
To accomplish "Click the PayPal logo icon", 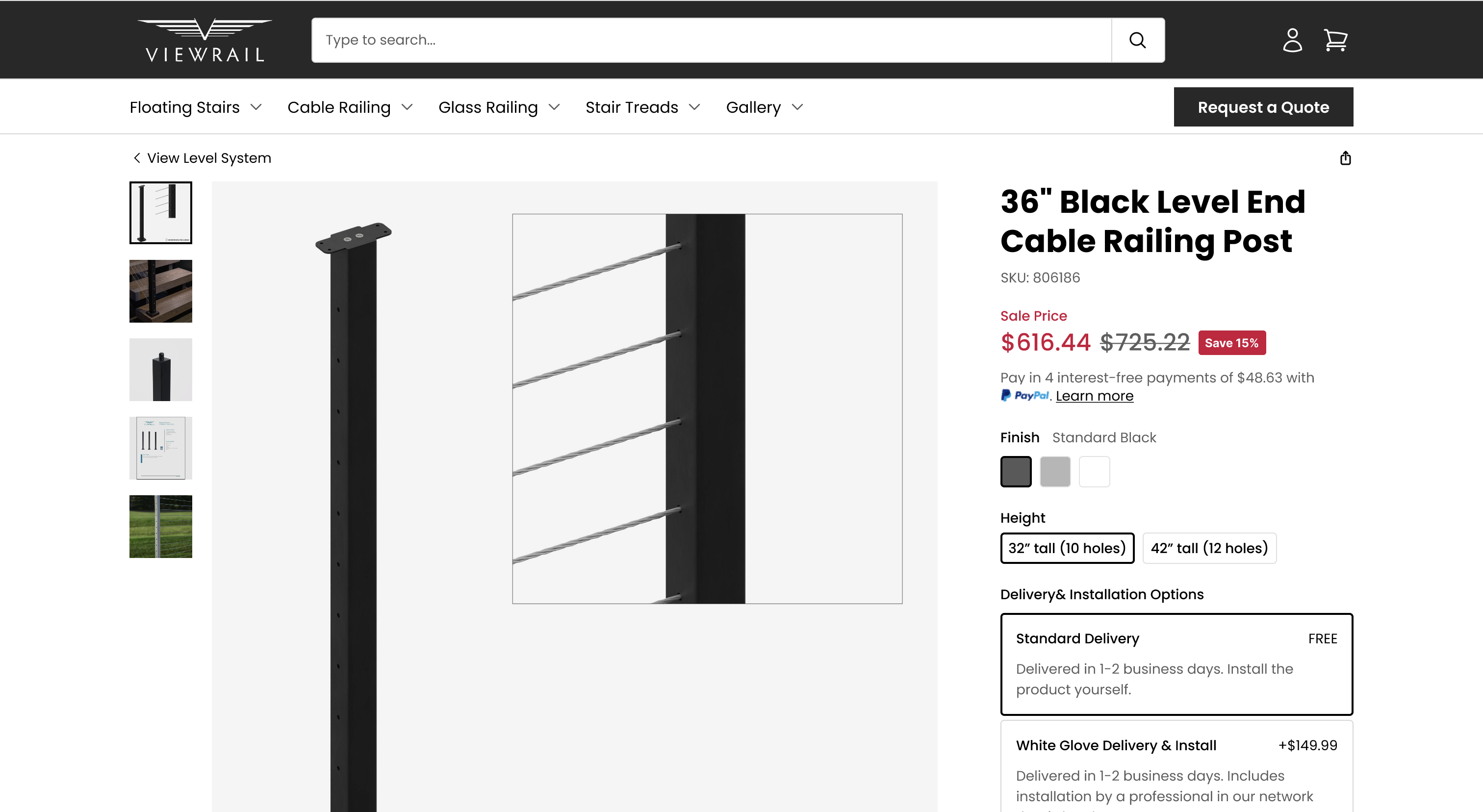I will click(1024, 395).
